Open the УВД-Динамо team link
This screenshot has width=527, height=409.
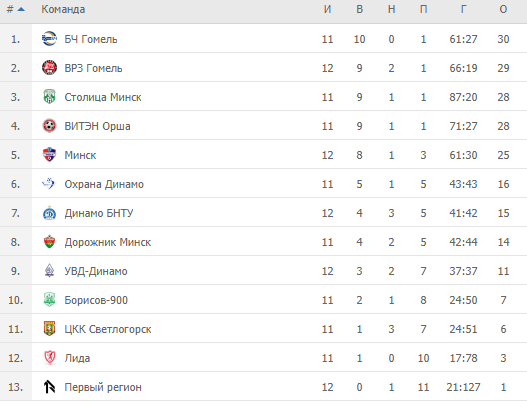click(96, 271)
